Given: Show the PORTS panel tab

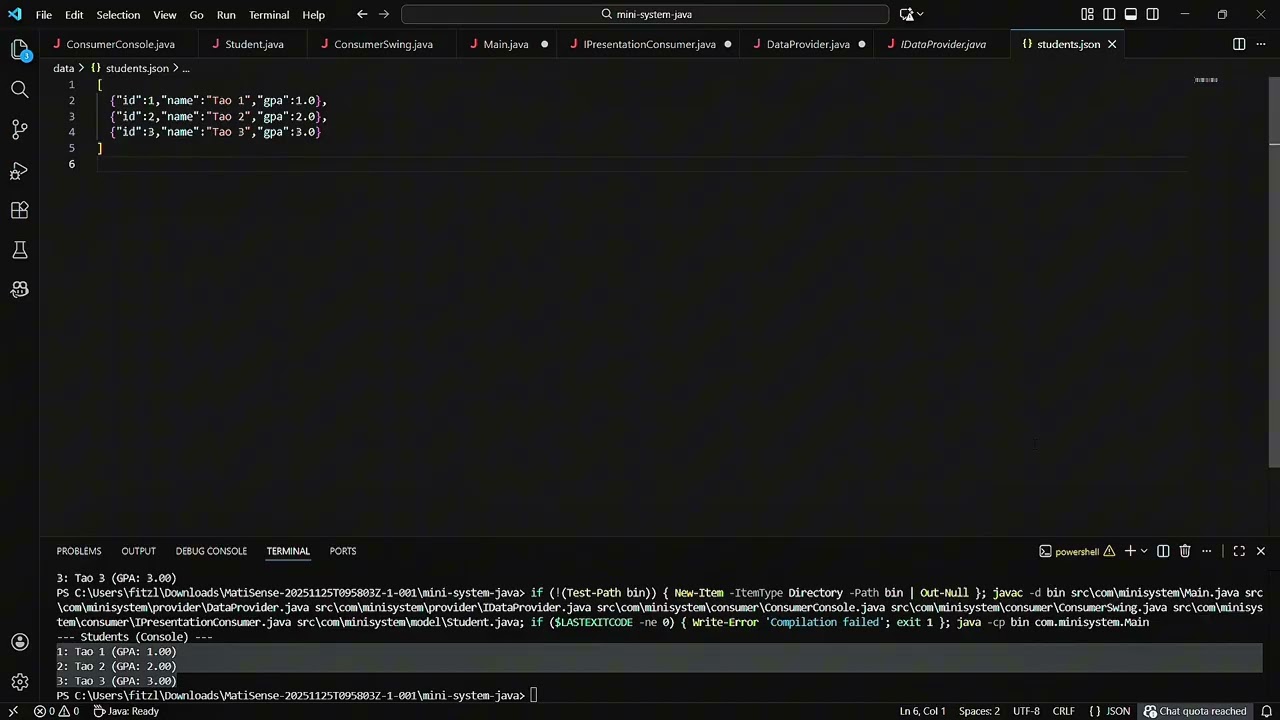Looking at the screenshot, I should (343, 551).
